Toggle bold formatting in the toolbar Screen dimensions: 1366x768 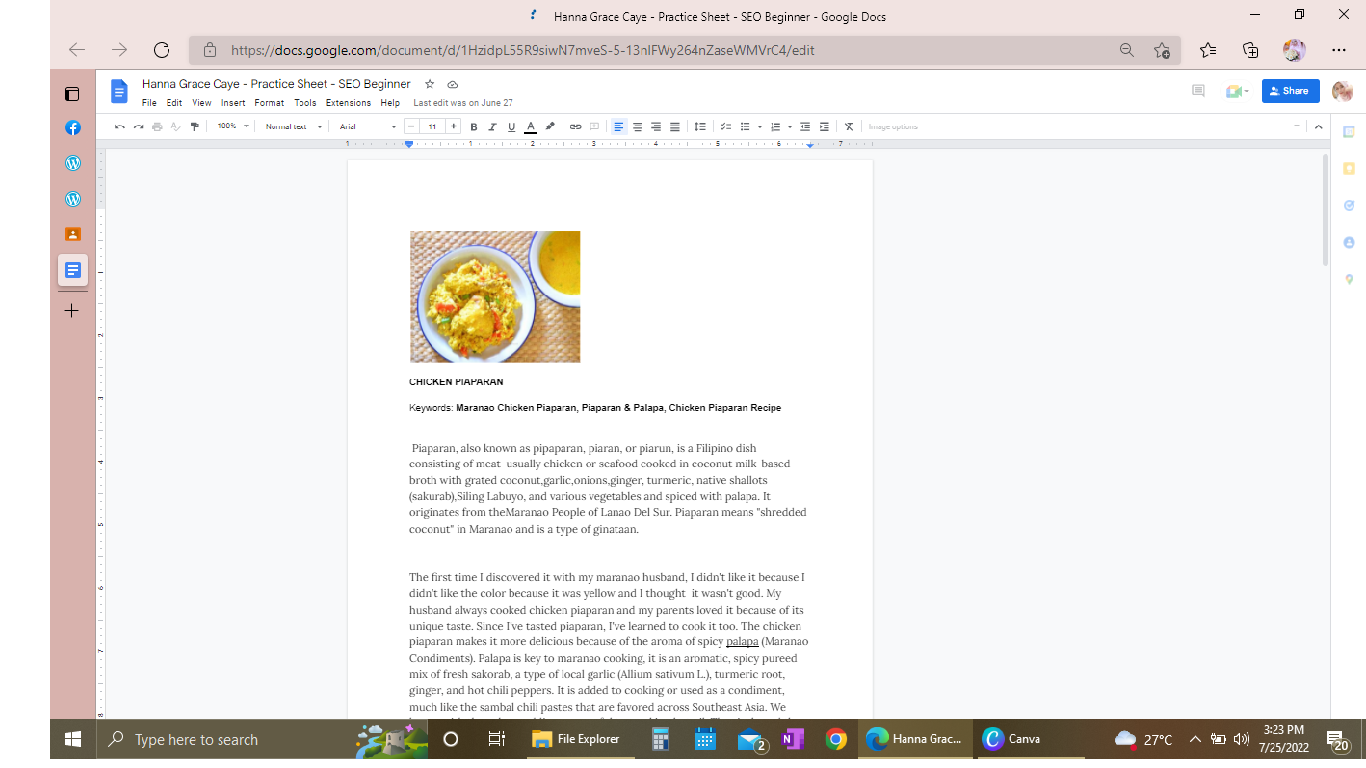point(474,127)
